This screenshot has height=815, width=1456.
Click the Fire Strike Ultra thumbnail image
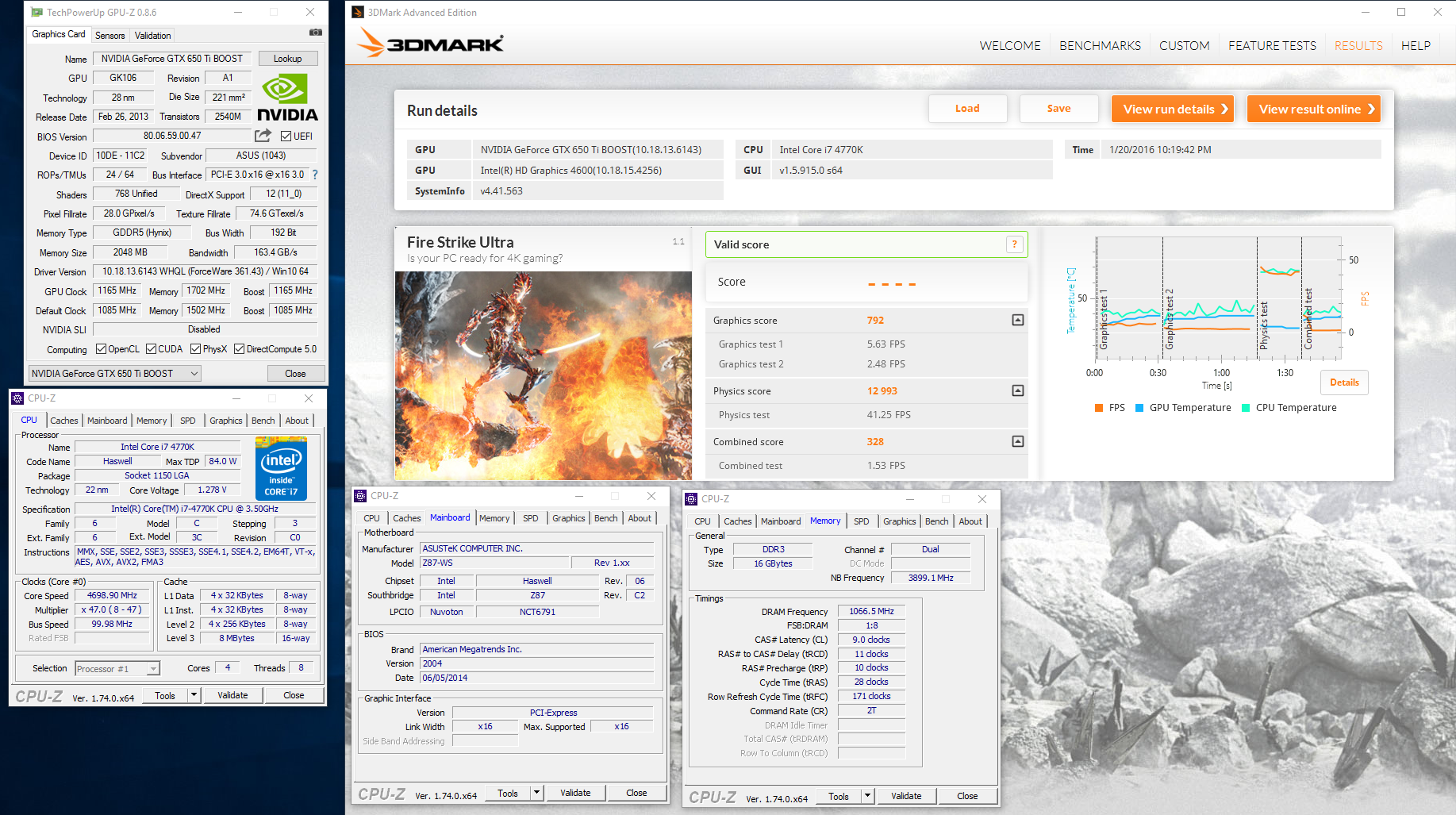544,375
